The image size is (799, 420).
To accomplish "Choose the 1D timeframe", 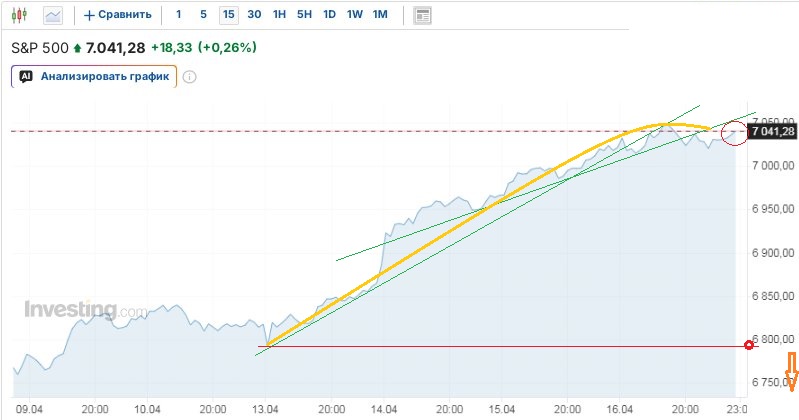I will [329, 15].
